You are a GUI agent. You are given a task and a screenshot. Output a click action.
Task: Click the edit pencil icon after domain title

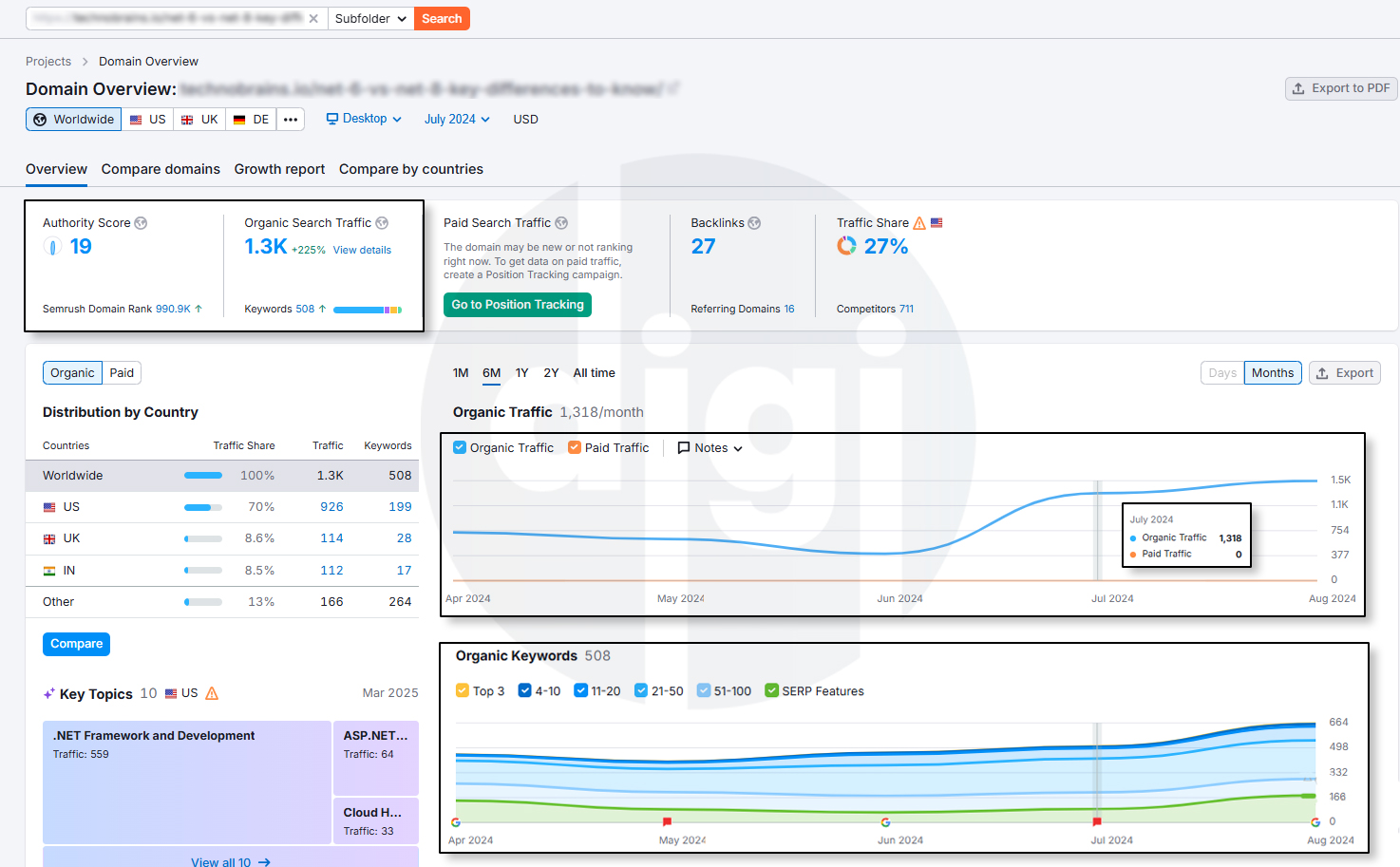[x=673, y=88]
